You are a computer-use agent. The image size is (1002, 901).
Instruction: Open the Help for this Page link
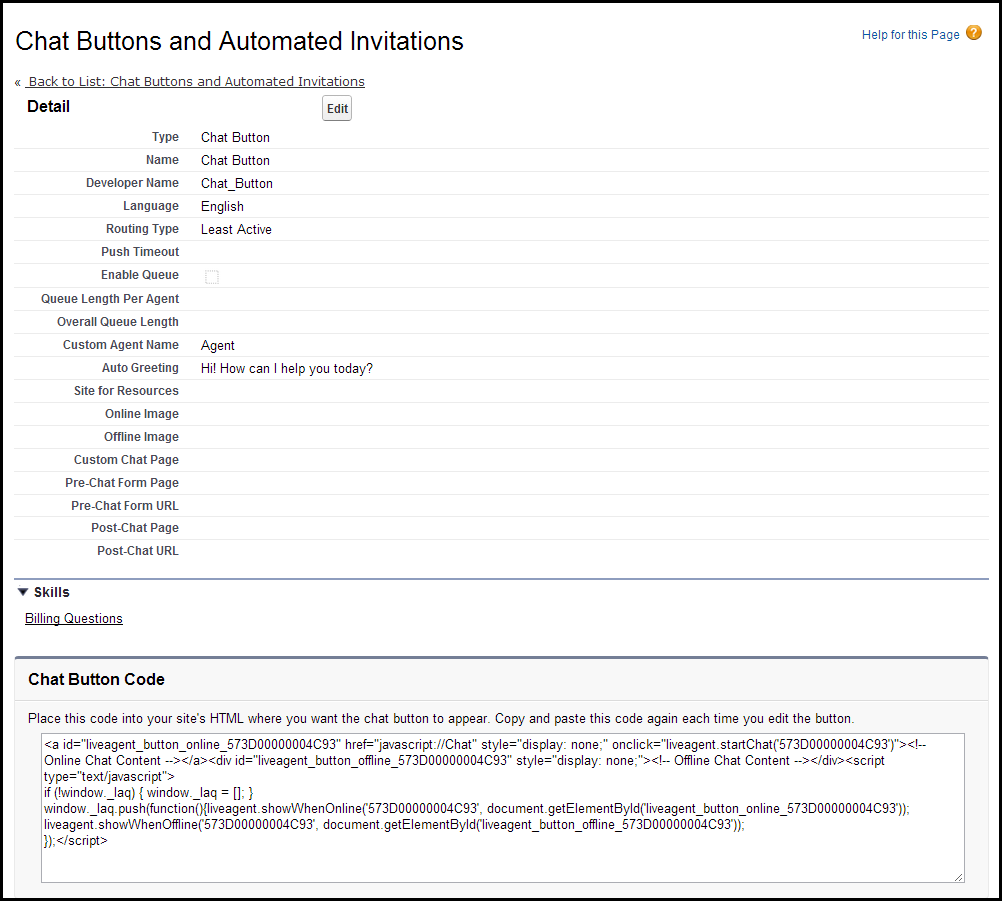click(x=910, y=35)
